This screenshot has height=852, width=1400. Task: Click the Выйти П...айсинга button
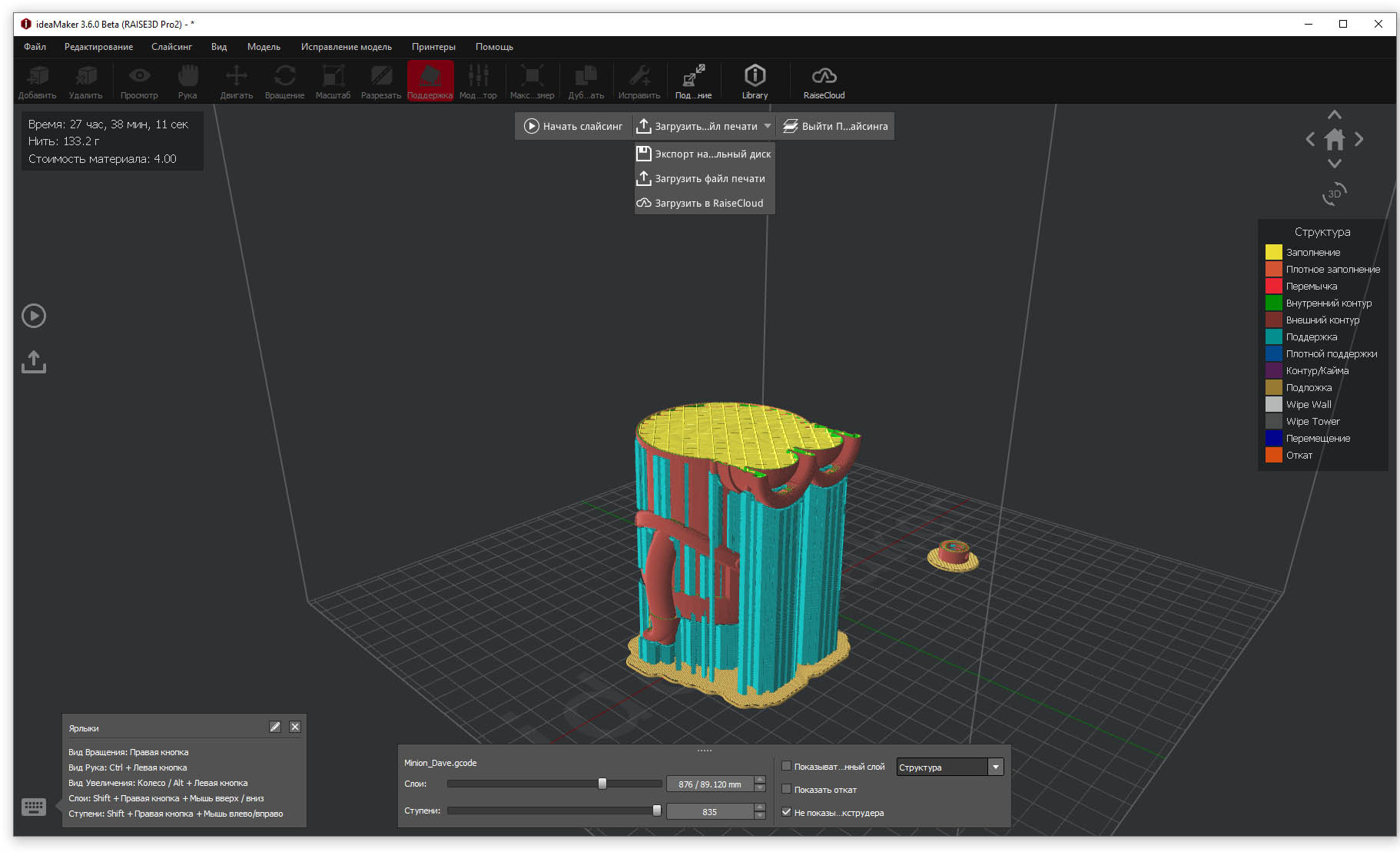click(x=835, y=126)
